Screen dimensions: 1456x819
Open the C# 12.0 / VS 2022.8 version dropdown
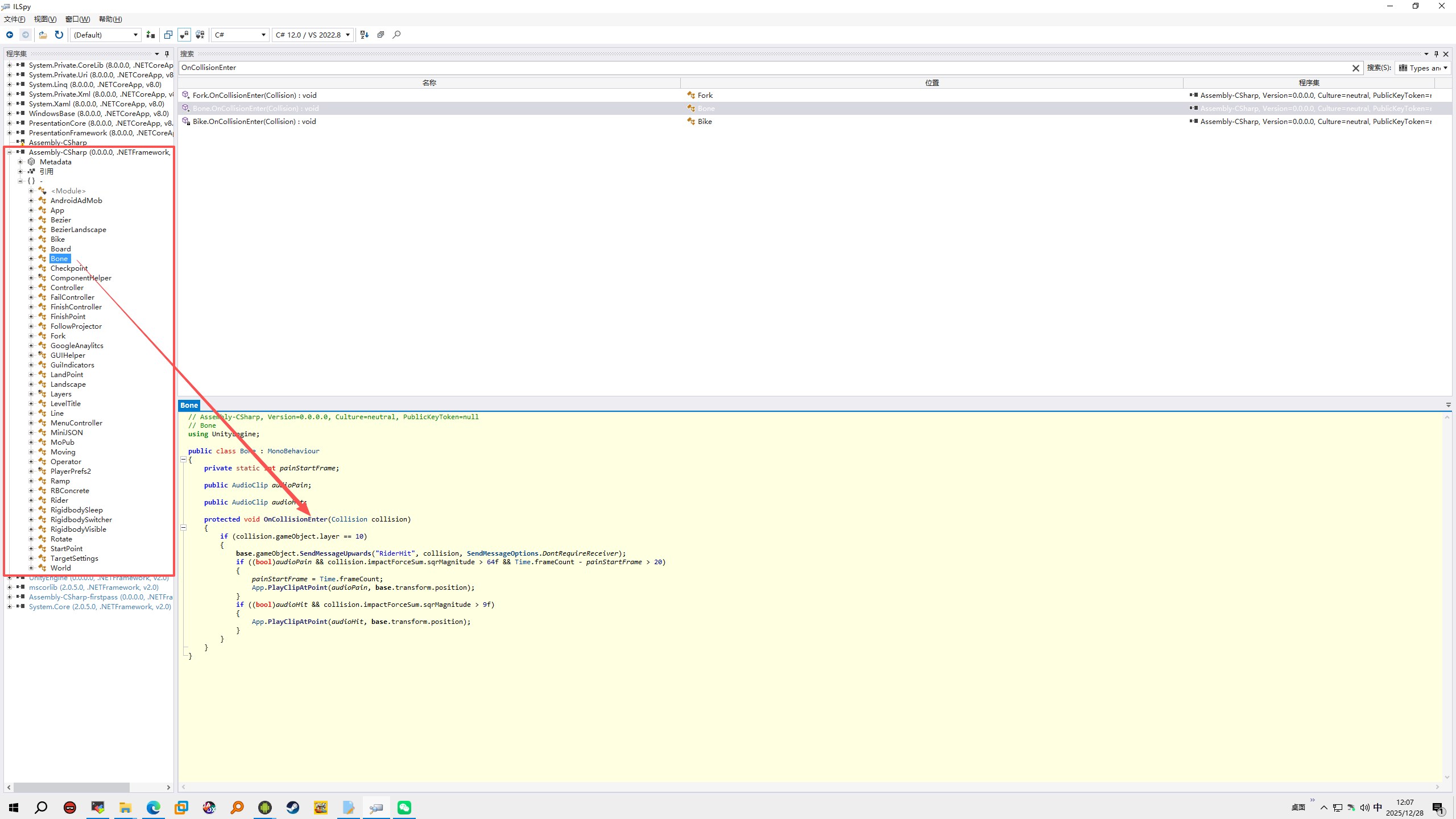[312, 35]
